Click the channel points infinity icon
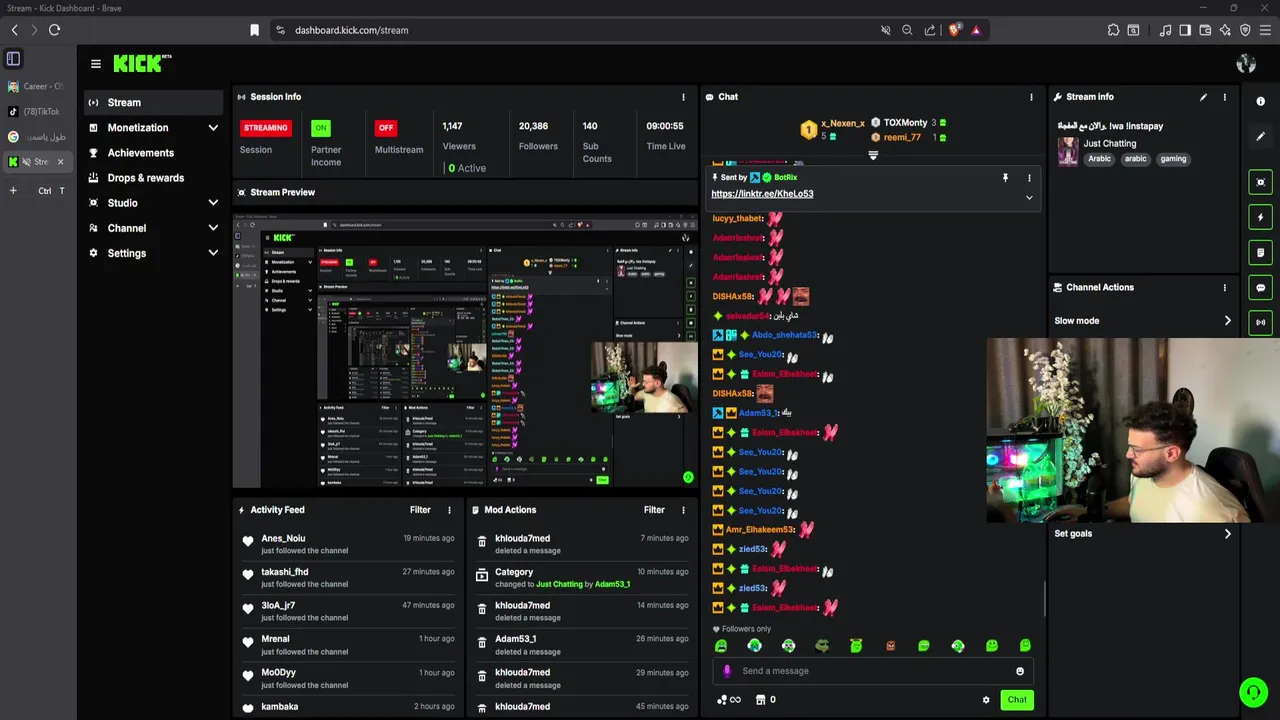Viewport: 1280px width, 720px height. (x=729, y=700)
